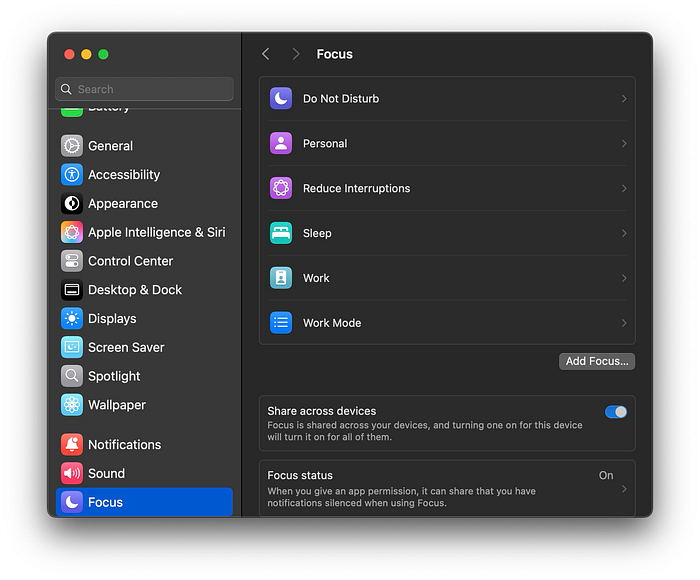Select Appearance label in sidebar

(123, 204)
